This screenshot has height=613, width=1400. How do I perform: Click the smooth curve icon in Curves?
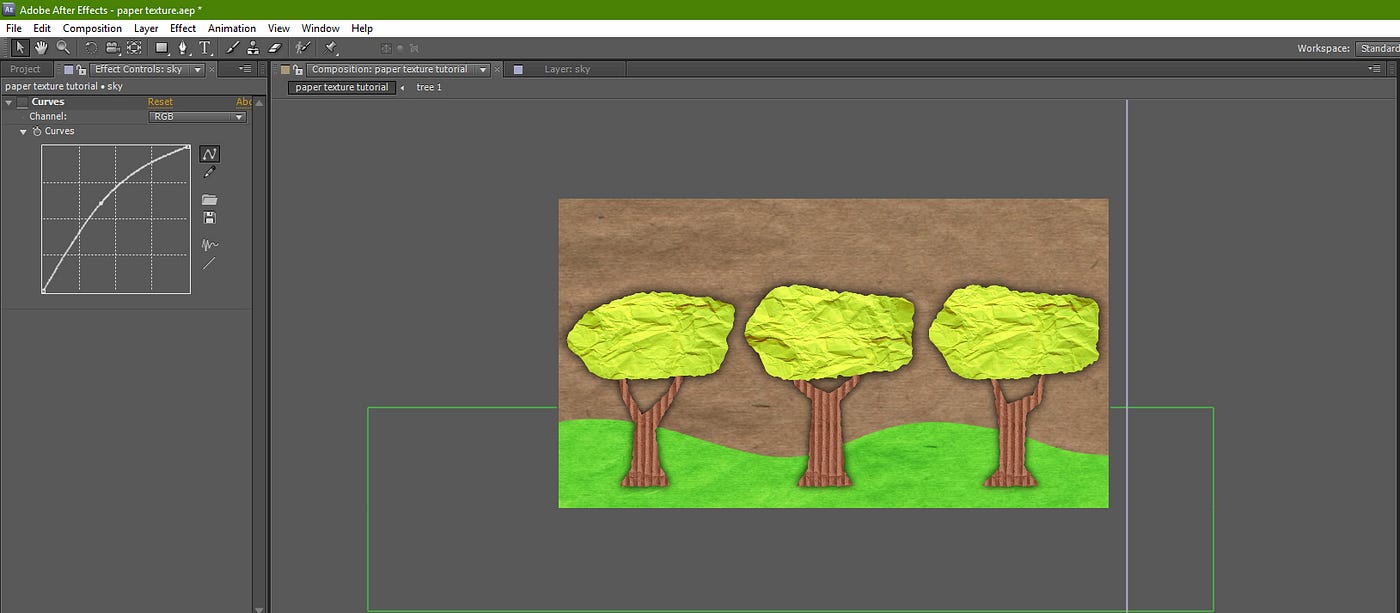tap(209, 244)
